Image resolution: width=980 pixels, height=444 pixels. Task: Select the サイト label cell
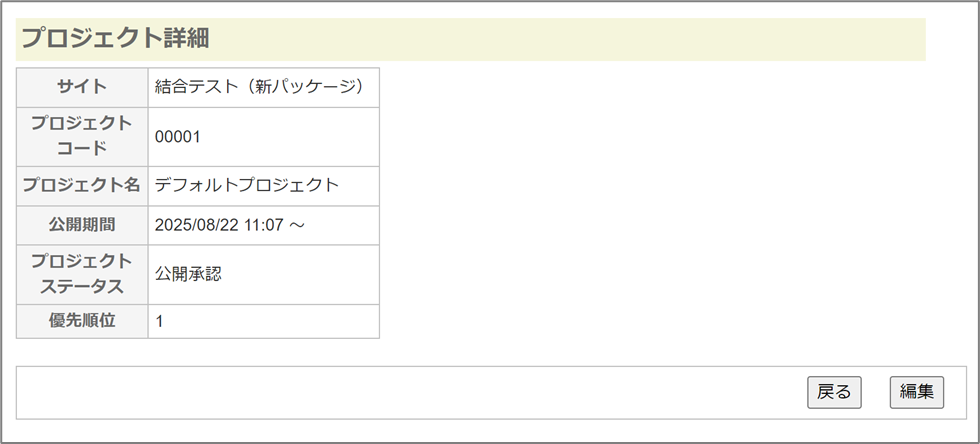(82, 87)
